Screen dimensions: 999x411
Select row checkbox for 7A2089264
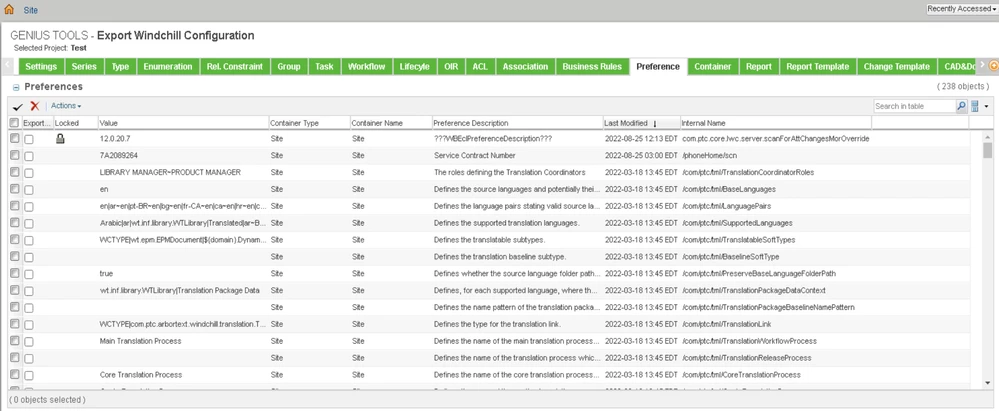coord(15,155)
